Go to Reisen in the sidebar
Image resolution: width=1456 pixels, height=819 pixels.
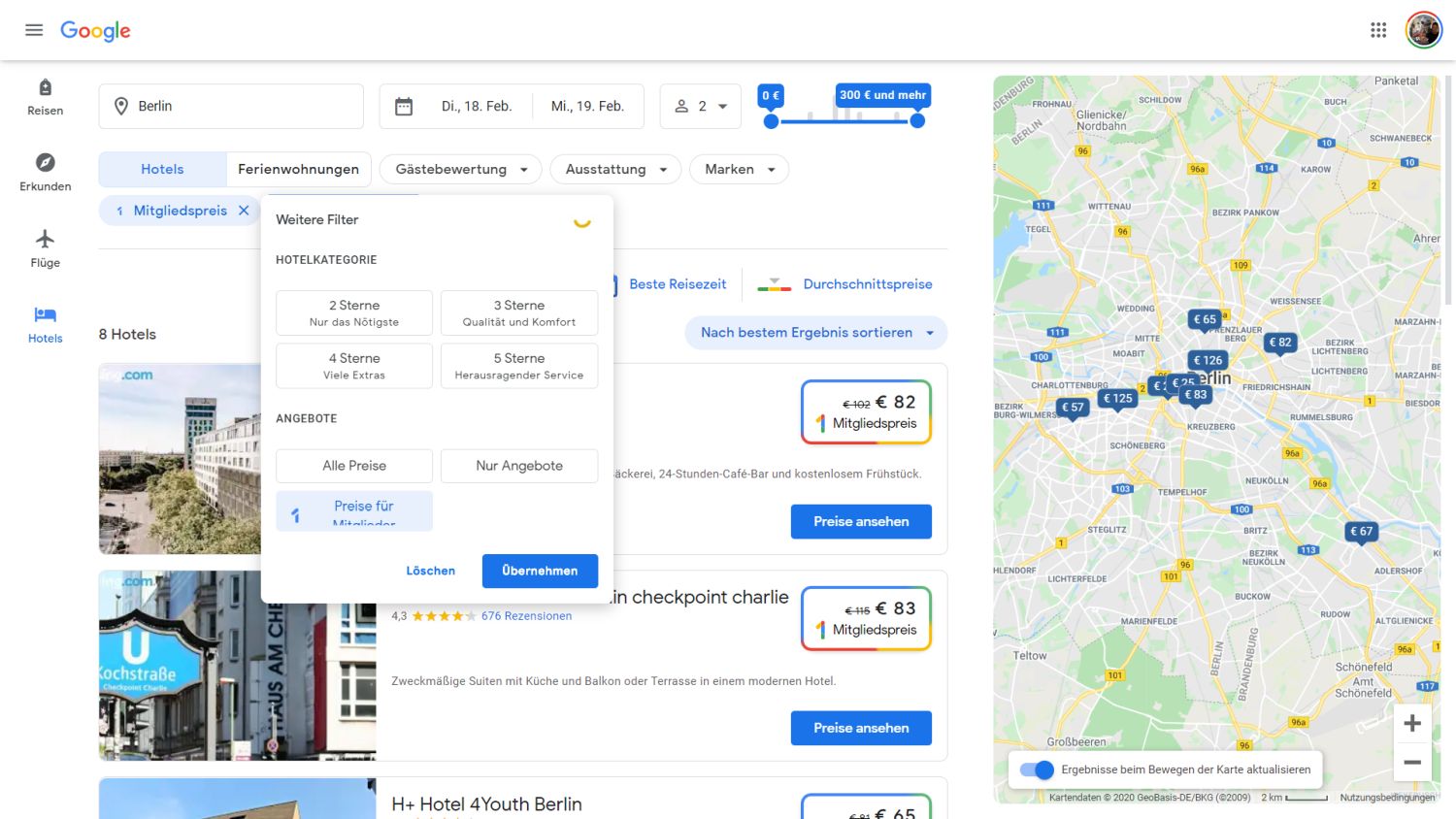tap(45, 97)
